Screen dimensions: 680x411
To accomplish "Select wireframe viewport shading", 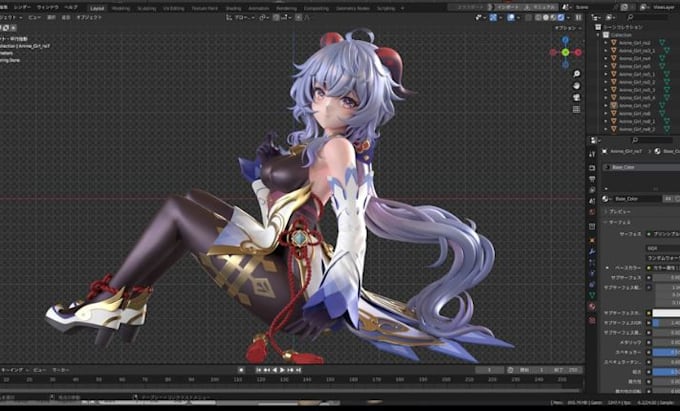I will (538, 17).
